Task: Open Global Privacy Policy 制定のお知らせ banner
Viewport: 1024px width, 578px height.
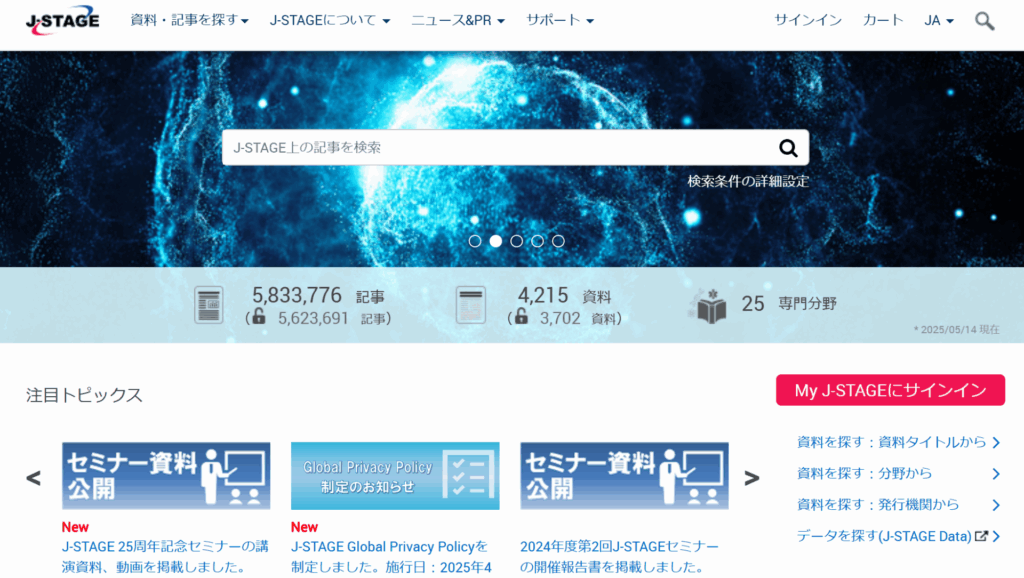Action: [395, 476]
